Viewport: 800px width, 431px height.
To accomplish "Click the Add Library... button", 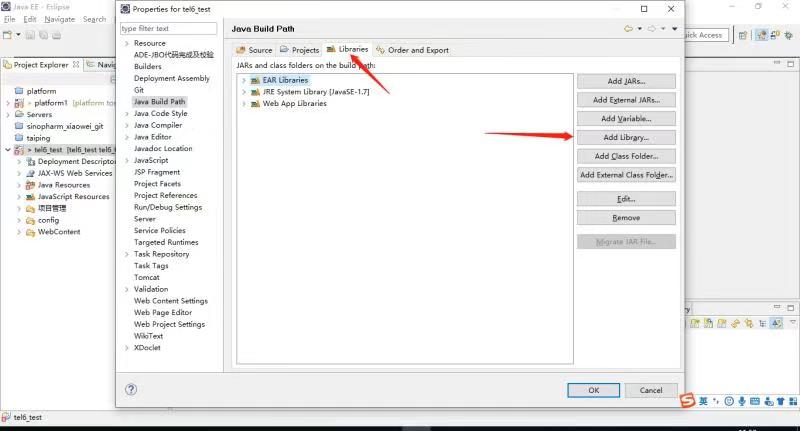I will tap(626, 137).
